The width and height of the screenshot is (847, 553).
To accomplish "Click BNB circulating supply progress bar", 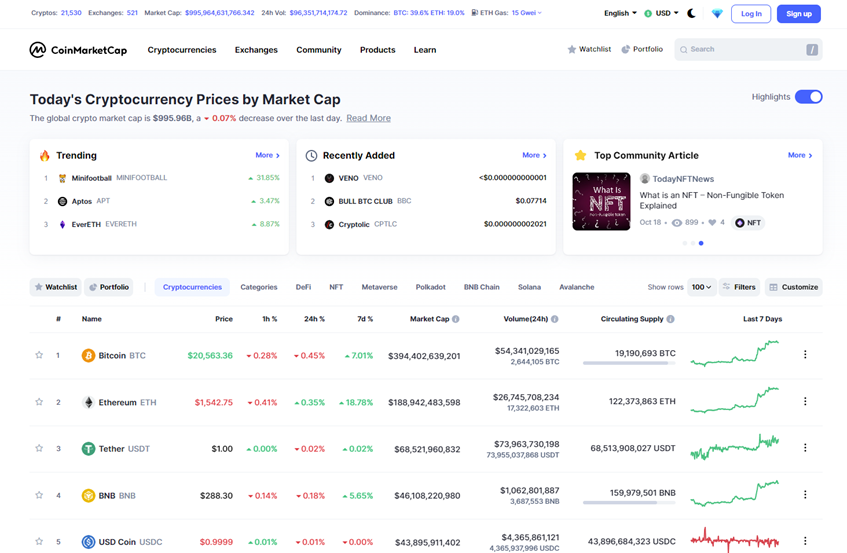I will point(629,503).
